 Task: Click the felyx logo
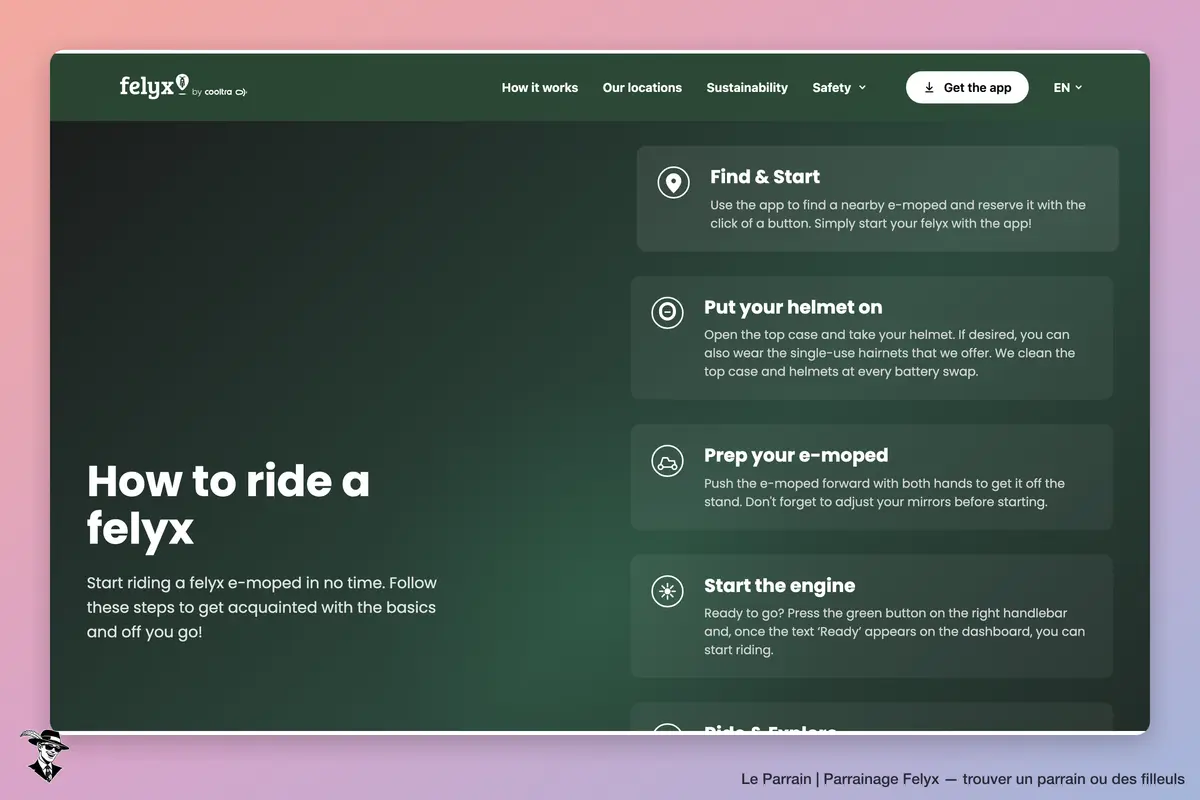coord(154,86)
